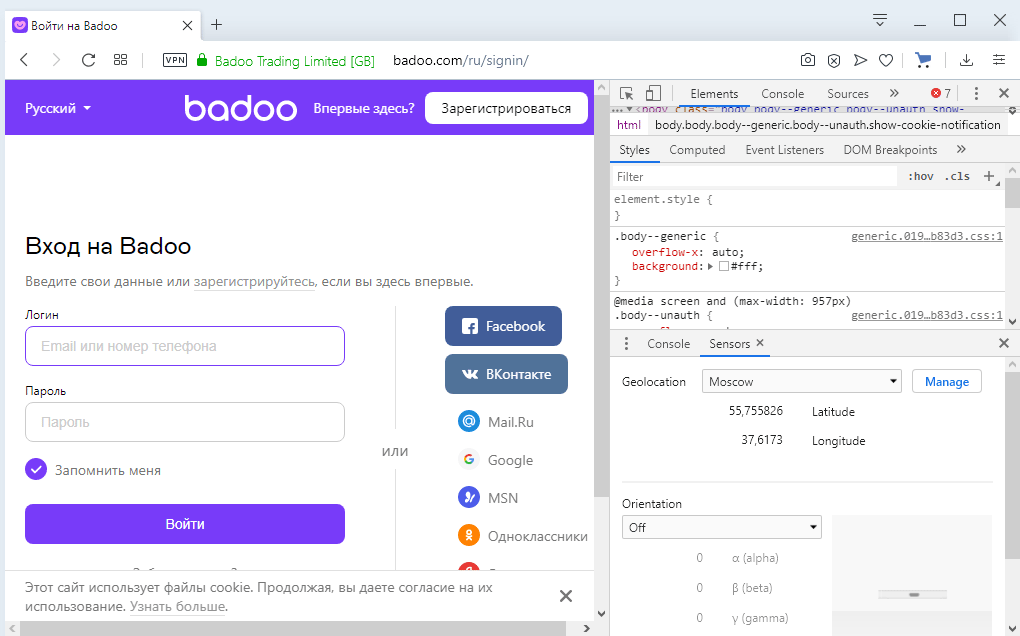The image size is (1020, 636).
Task: Open the speed dial grid icon
Action: [121, 60]
